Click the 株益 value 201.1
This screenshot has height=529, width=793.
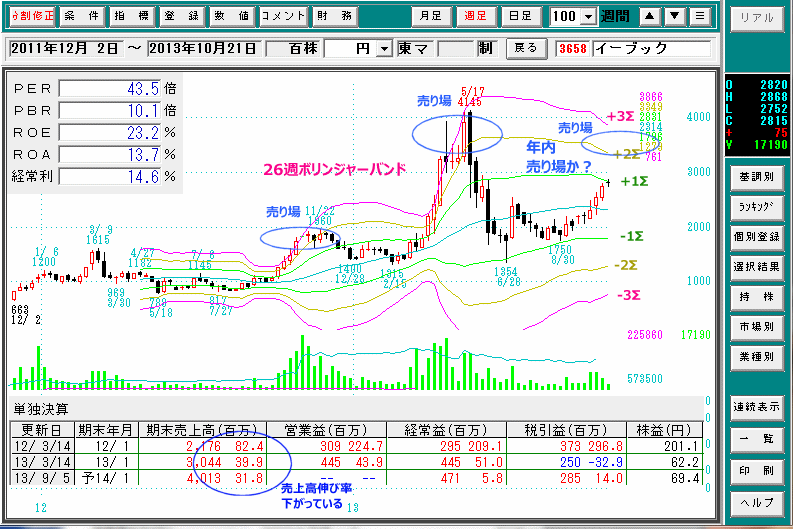pos(681,446)
